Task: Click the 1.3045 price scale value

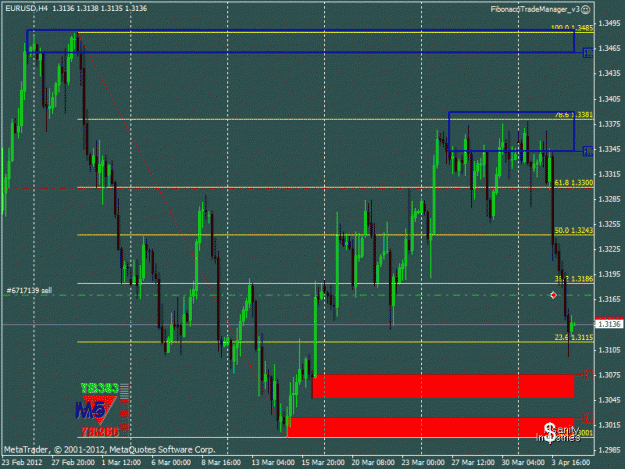Action: [x=609, y=400]
